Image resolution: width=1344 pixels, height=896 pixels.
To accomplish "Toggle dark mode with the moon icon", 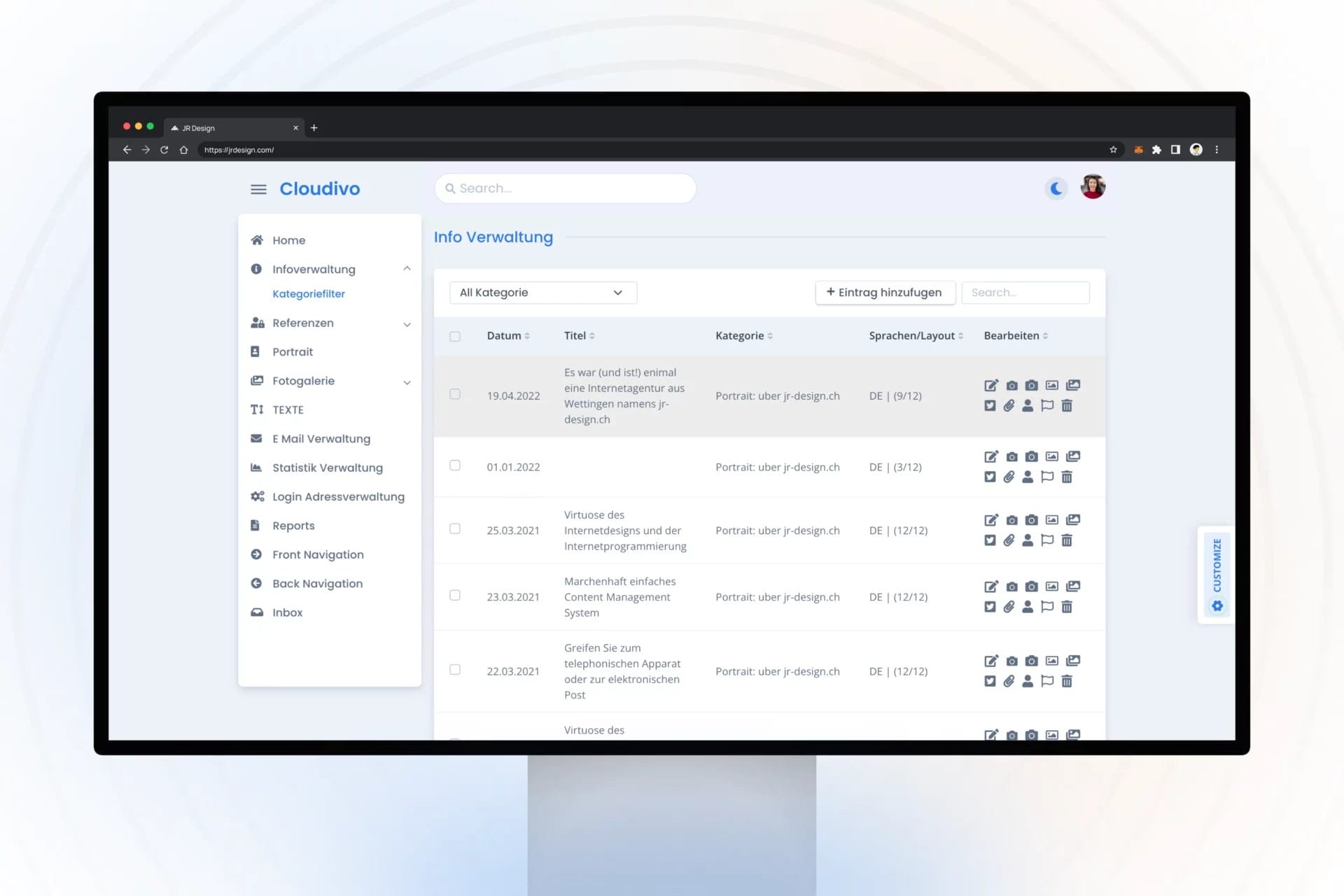I will pos(1057,188).
